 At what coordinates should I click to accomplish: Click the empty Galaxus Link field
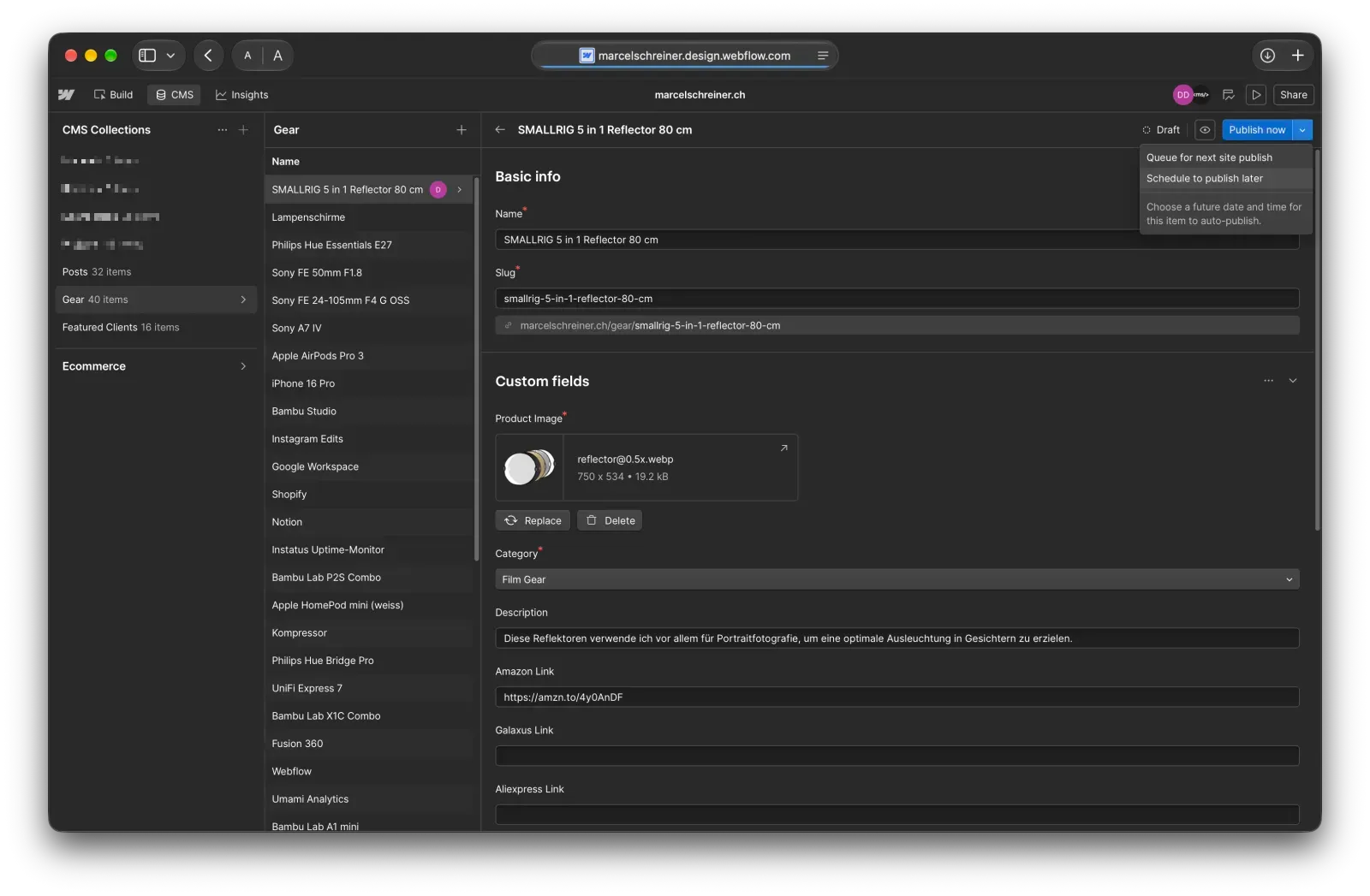pyautogui.click(x=896, y=757)
